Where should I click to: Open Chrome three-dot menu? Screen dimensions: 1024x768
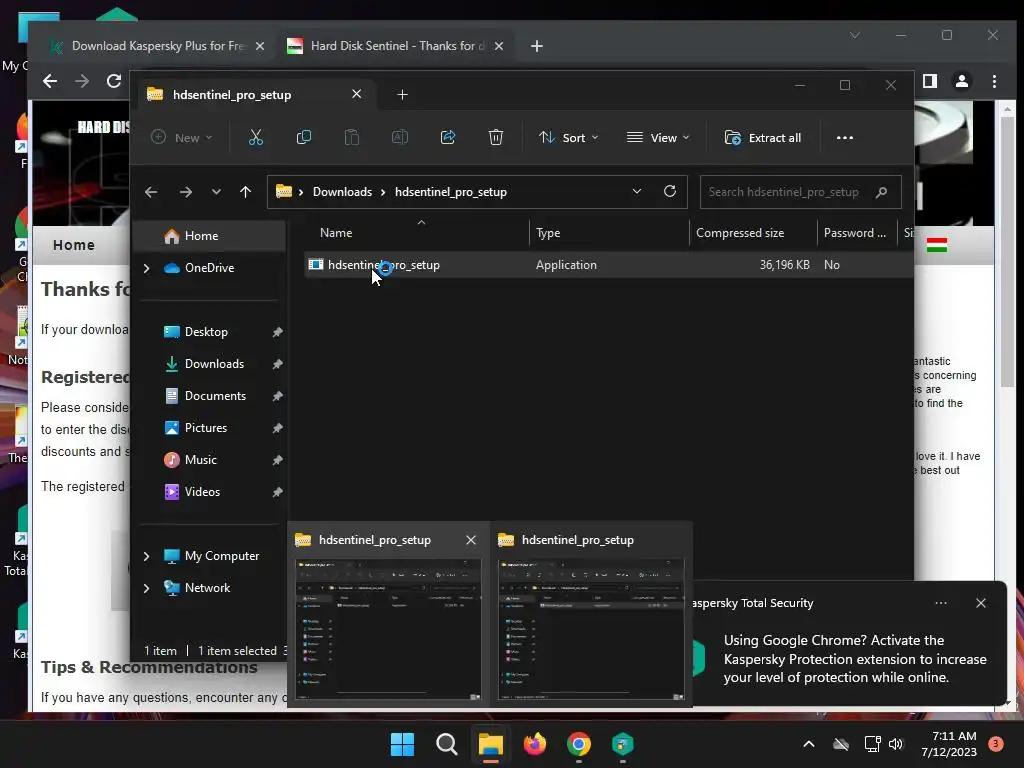tap(994, 81)
